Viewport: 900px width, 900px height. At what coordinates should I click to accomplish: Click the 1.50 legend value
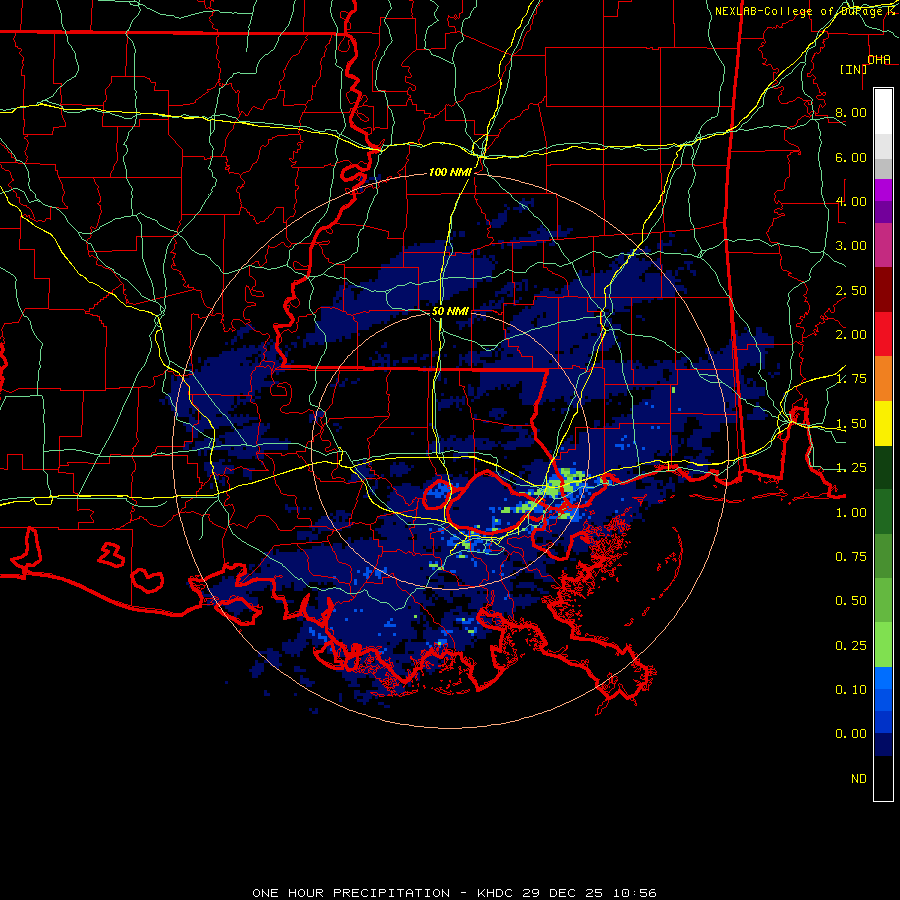tap(851, 424)
